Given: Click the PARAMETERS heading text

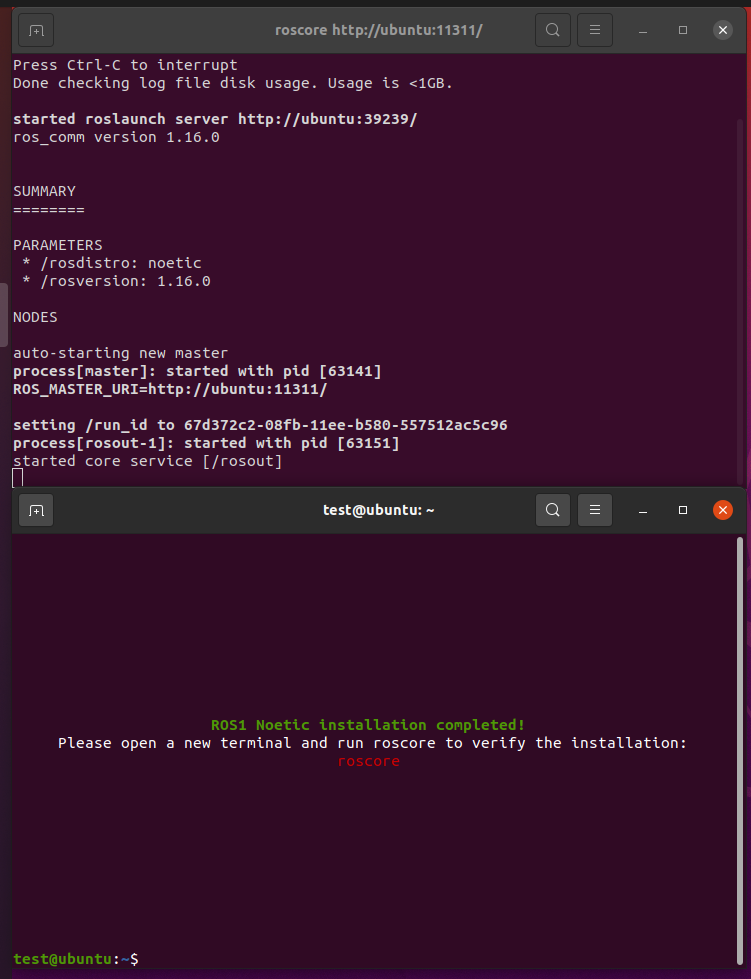Looking at the screenshot, I should tap(57, 245).
